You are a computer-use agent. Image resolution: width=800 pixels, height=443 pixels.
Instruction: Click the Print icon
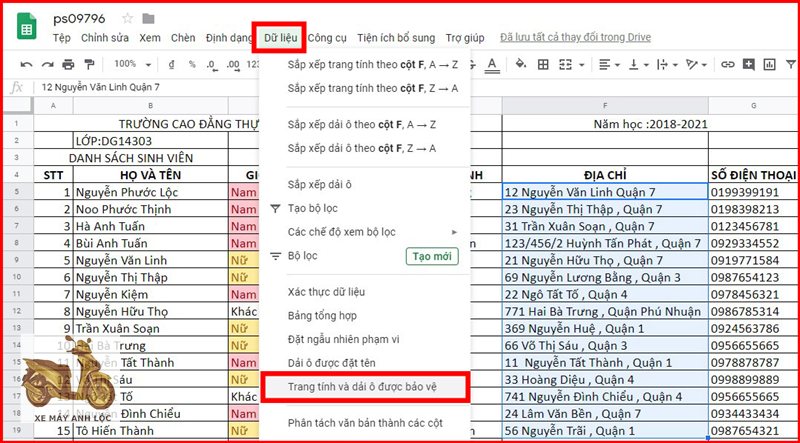pos(68,64)
